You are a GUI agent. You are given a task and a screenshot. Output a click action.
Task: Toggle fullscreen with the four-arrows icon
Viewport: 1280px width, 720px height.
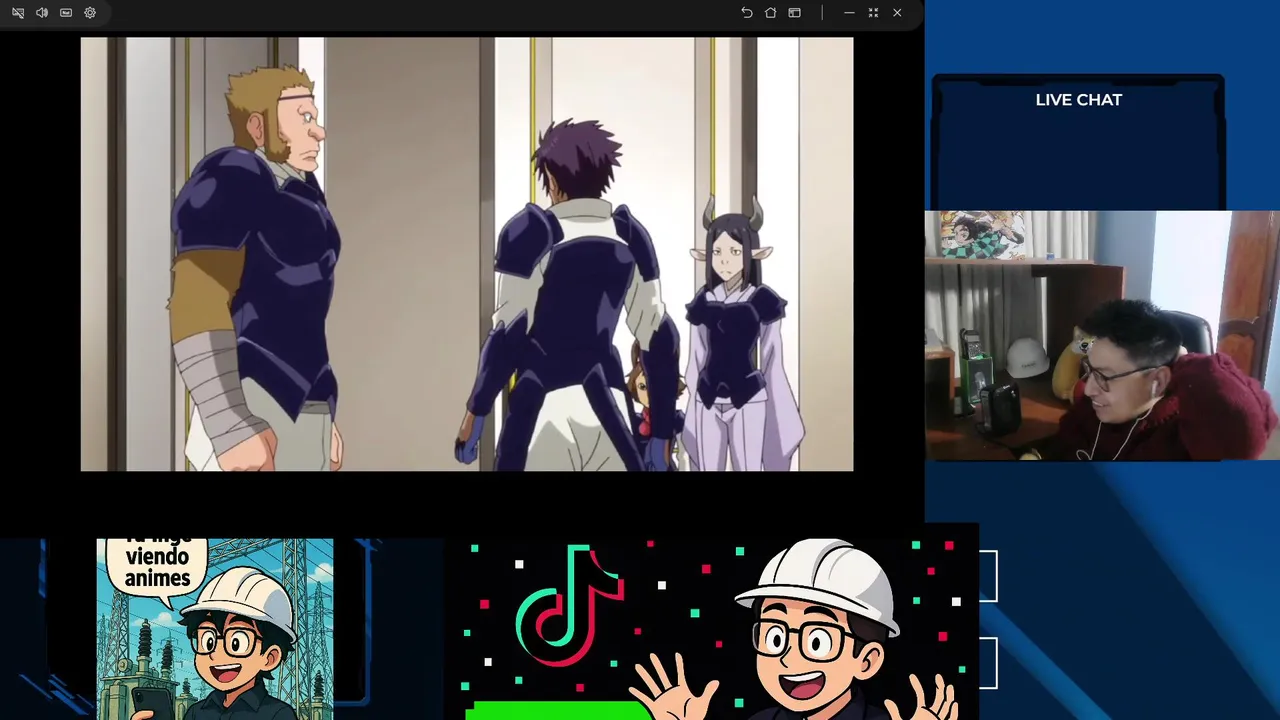tap(873, 13)
